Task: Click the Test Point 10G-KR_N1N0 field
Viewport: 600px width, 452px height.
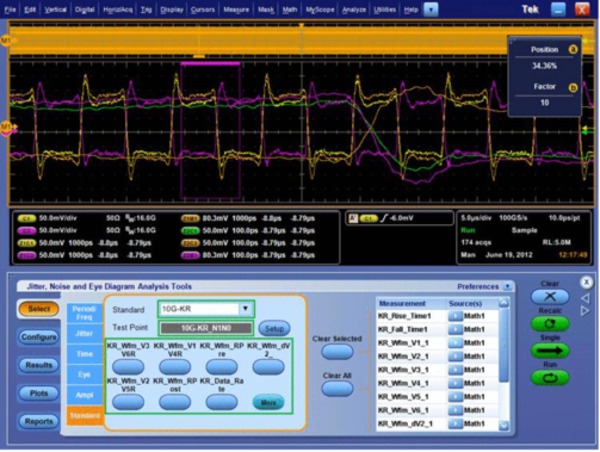Action: click(203, 327)
